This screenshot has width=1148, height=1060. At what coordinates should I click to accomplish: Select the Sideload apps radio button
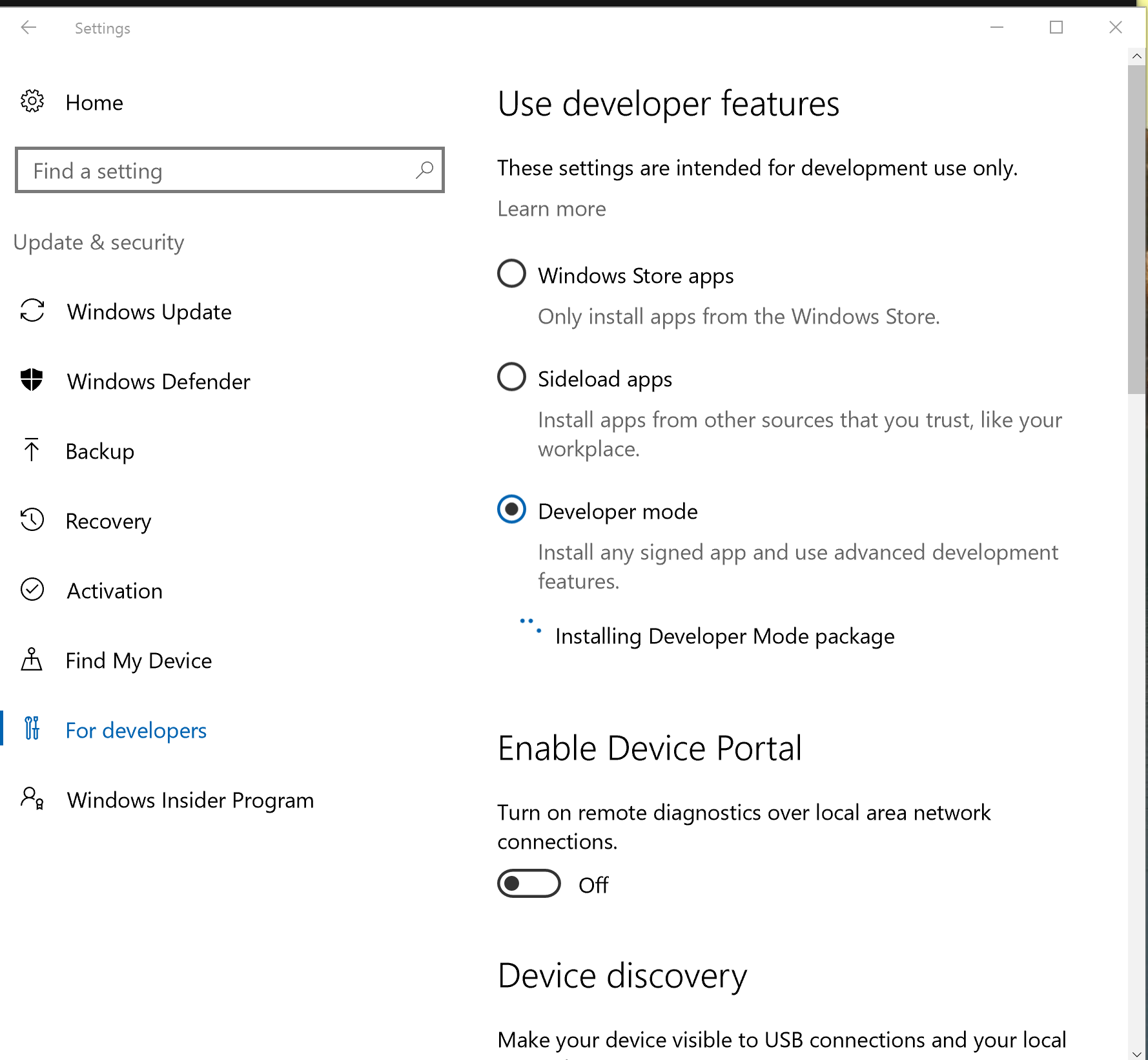(511, 377)
